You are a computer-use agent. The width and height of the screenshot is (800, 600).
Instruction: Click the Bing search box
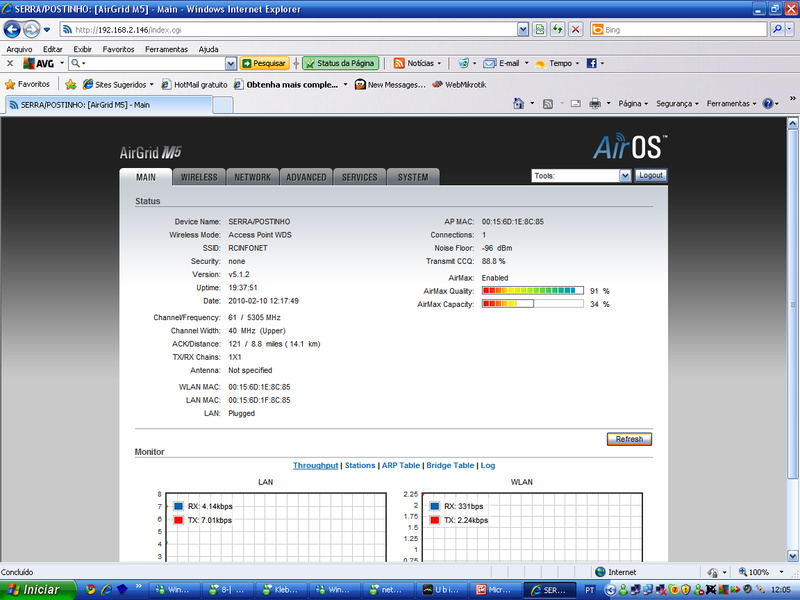(679, 30)
